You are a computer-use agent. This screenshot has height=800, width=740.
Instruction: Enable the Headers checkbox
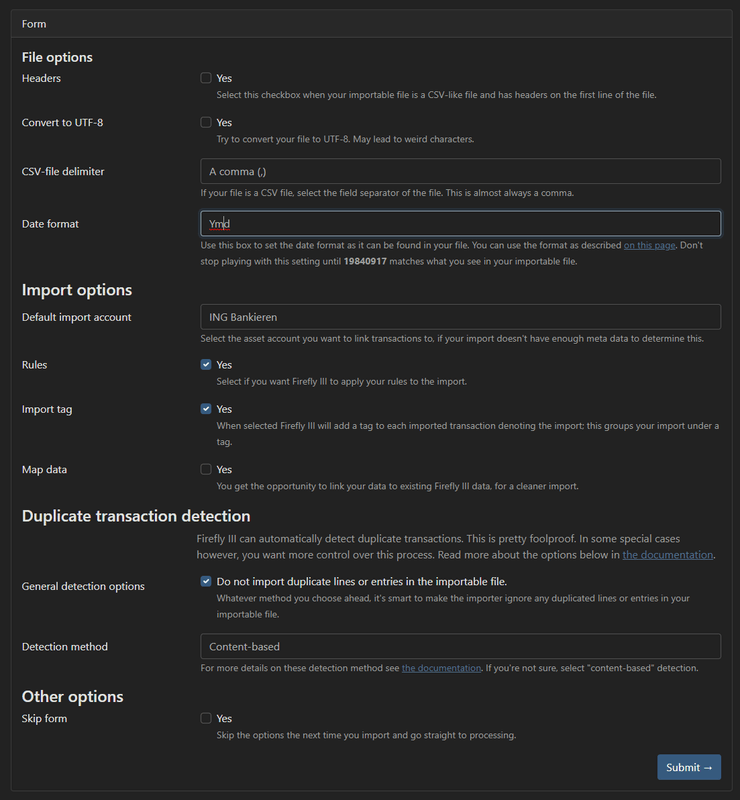(x=206, y=78)
